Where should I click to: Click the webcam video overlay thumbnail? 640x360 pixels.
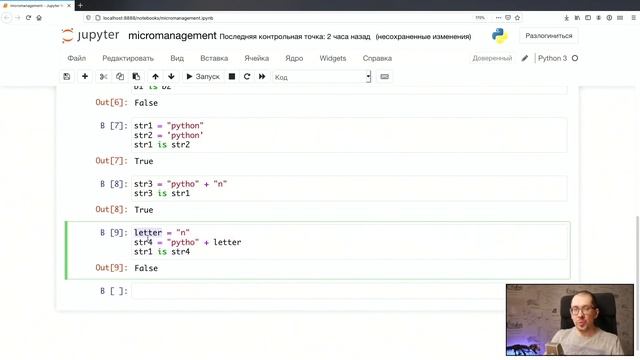point(570,320)
